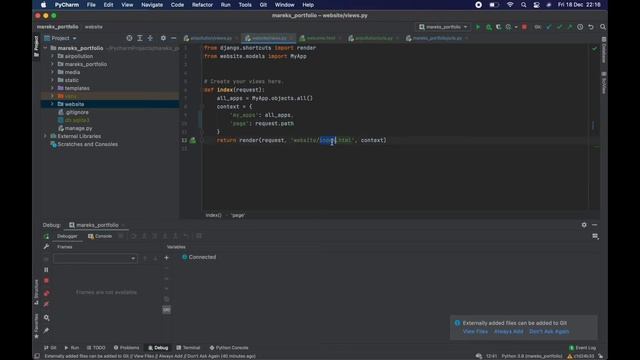Viewport: 640px width, 360px height.
Task: Click Don't Ask Again link in notification
Action: 549,331
